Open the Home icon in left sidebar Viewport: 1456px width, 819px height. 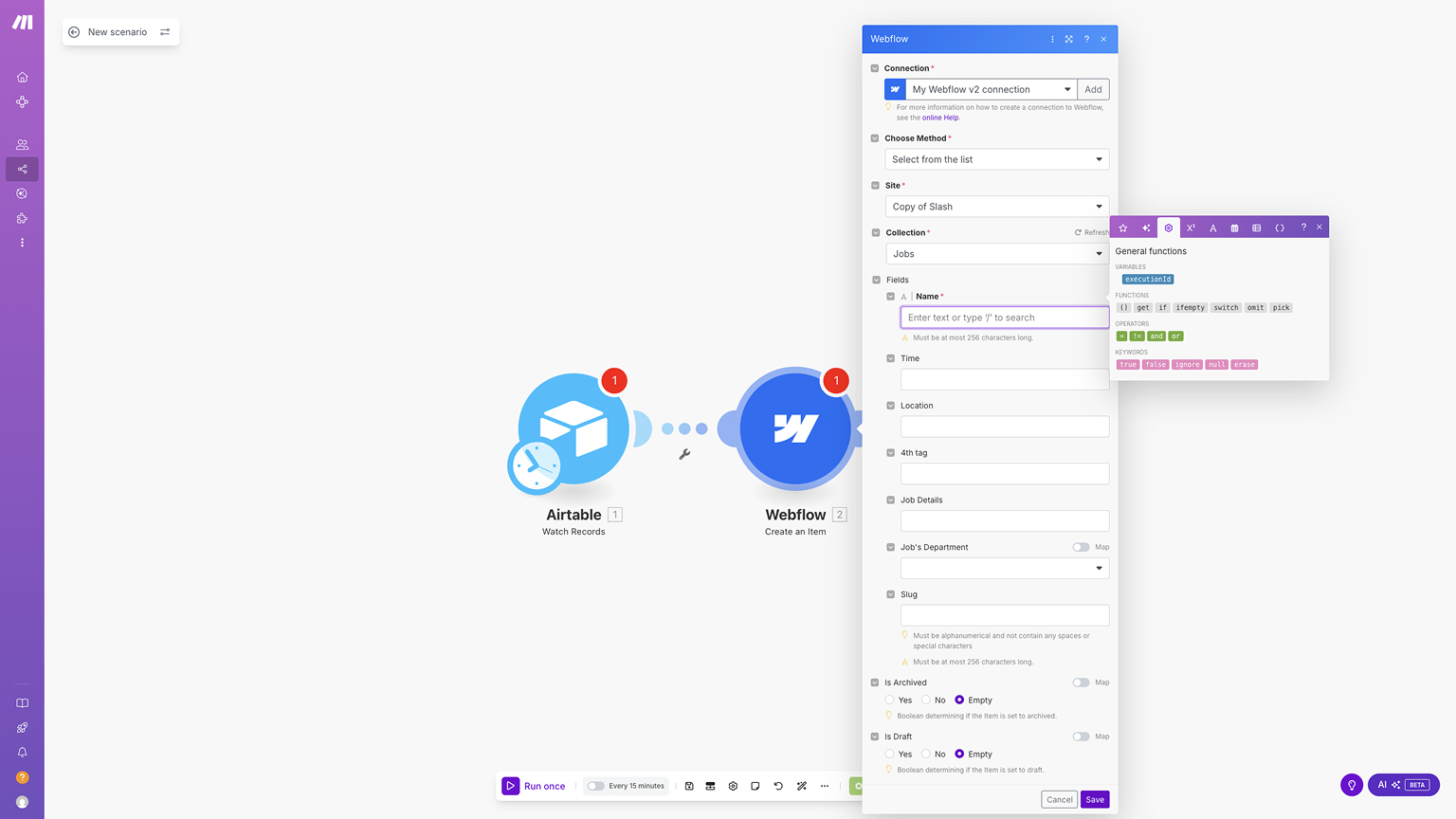[x=22, y=77]
